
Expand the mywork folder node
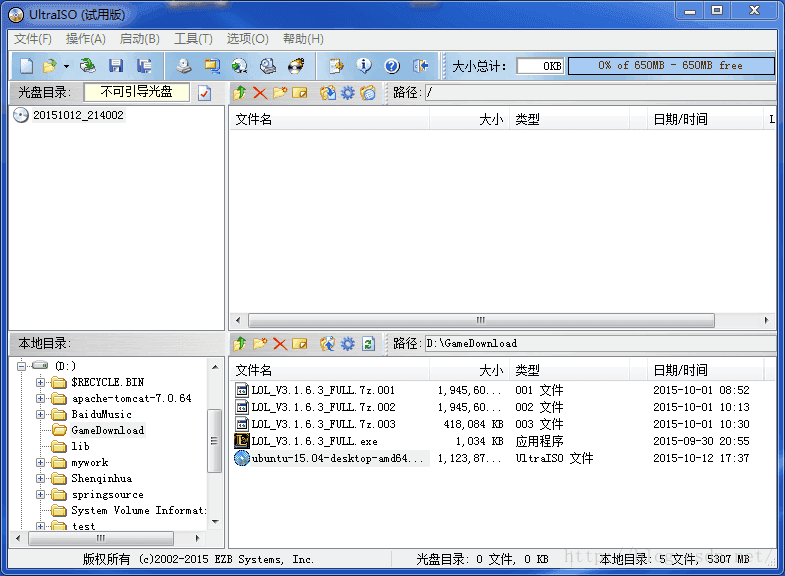pyautogui.click(x=41, y=463)
